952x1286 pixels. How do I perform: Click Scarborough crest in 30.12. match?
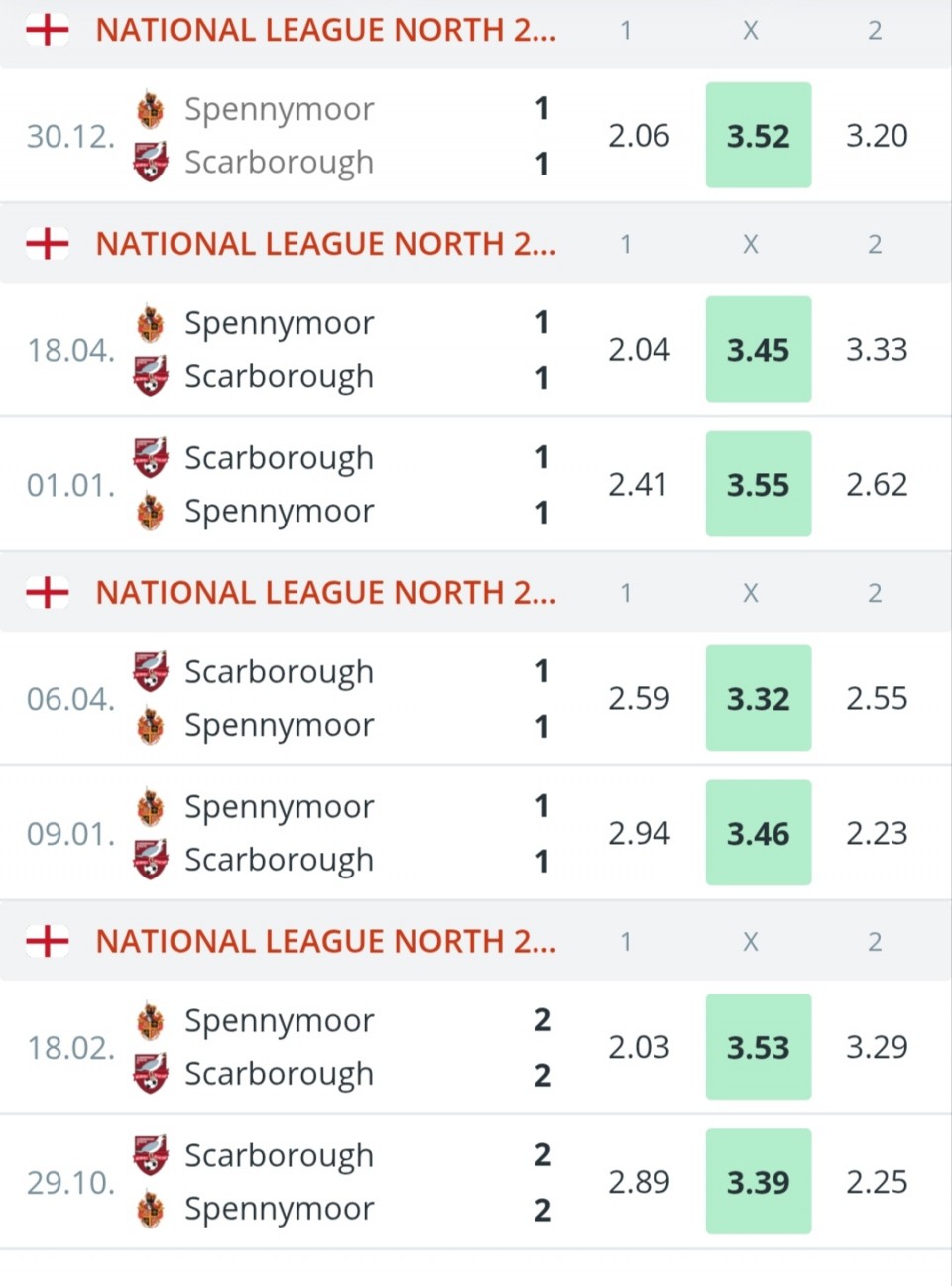tap(151, 162)
